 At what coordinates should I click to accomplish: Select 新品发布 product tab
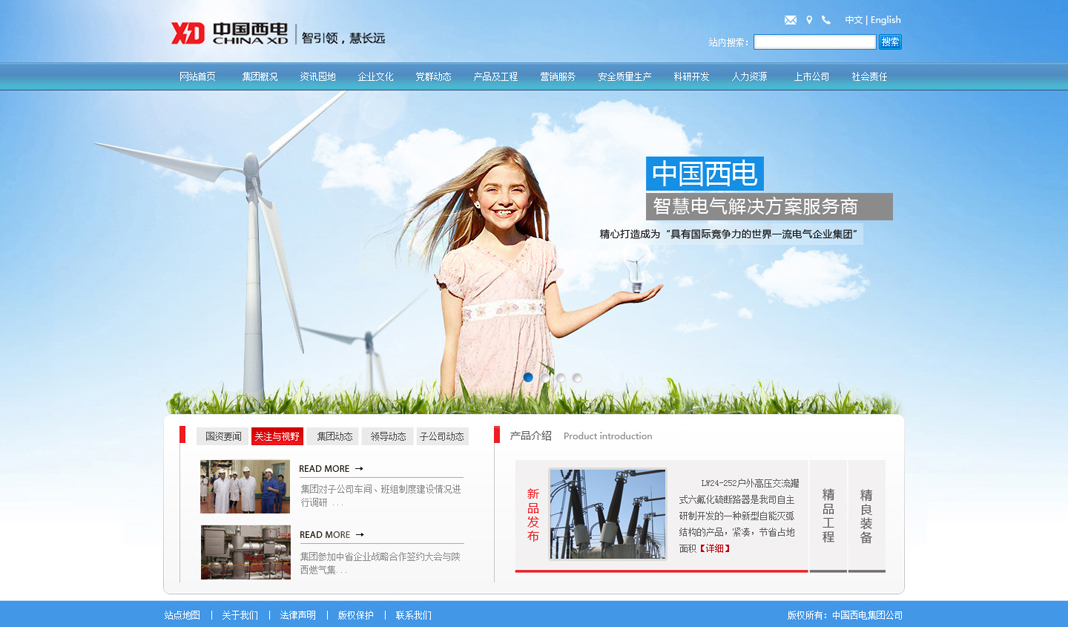[533, 515]
